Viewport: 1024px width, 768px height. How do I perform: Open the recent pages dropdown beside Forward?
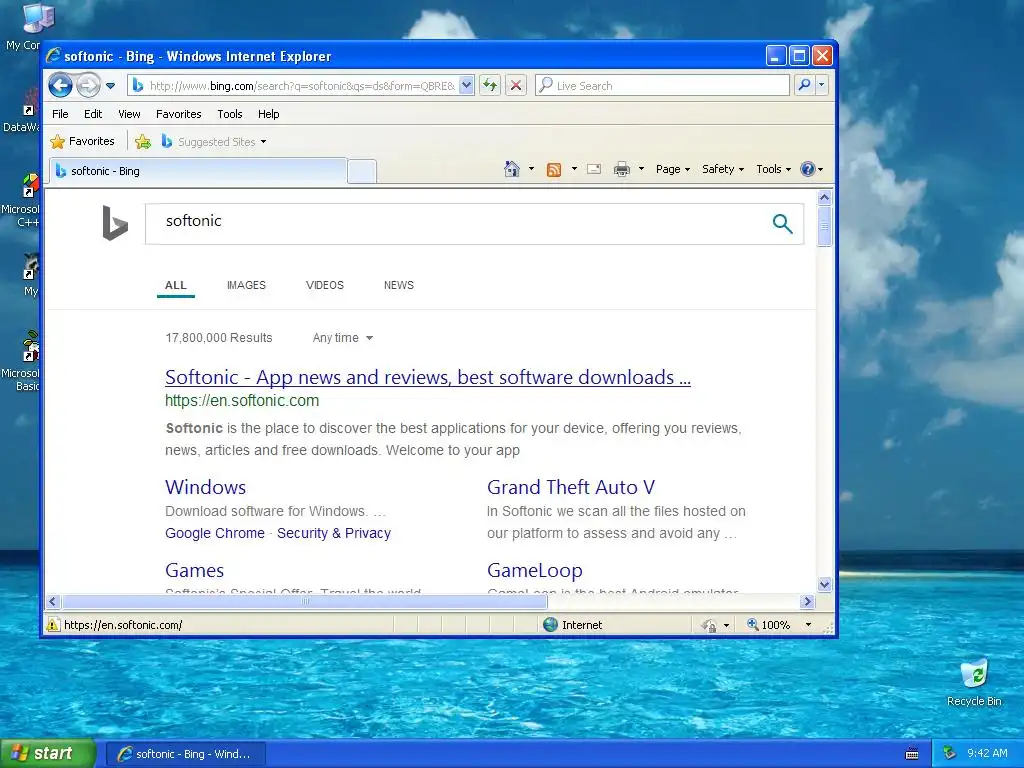click(110, 86)
